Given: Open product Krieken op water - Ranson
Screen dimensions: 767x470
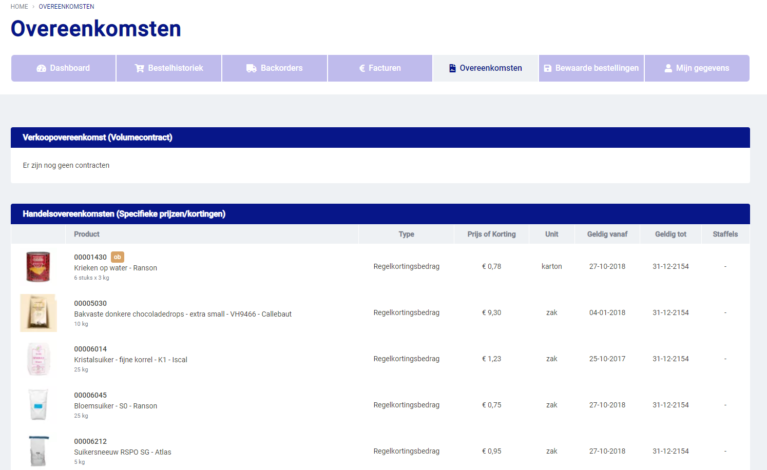Looking at the screenshot, I should (115, 268).
